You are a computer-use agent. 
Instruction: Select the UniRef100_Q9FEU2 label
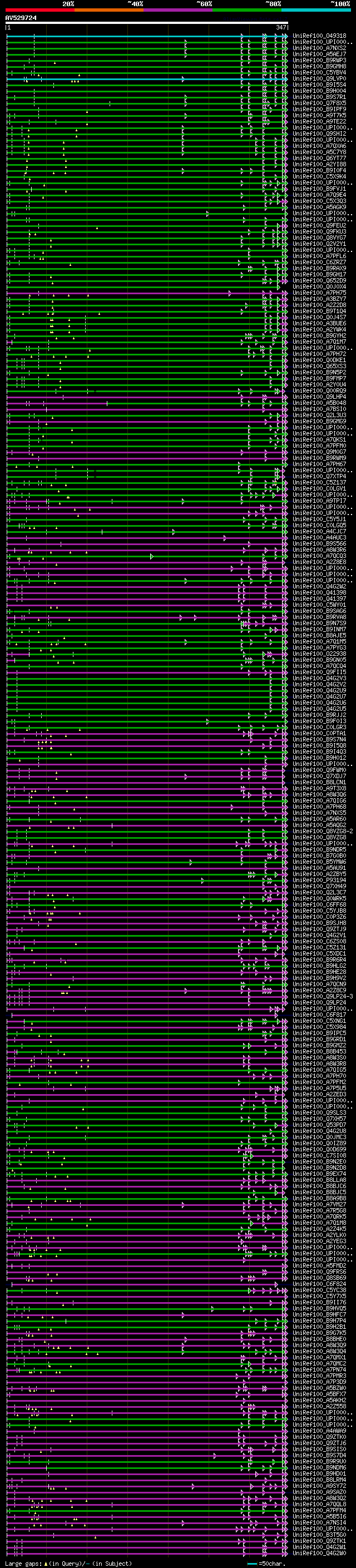click(319, 226)
